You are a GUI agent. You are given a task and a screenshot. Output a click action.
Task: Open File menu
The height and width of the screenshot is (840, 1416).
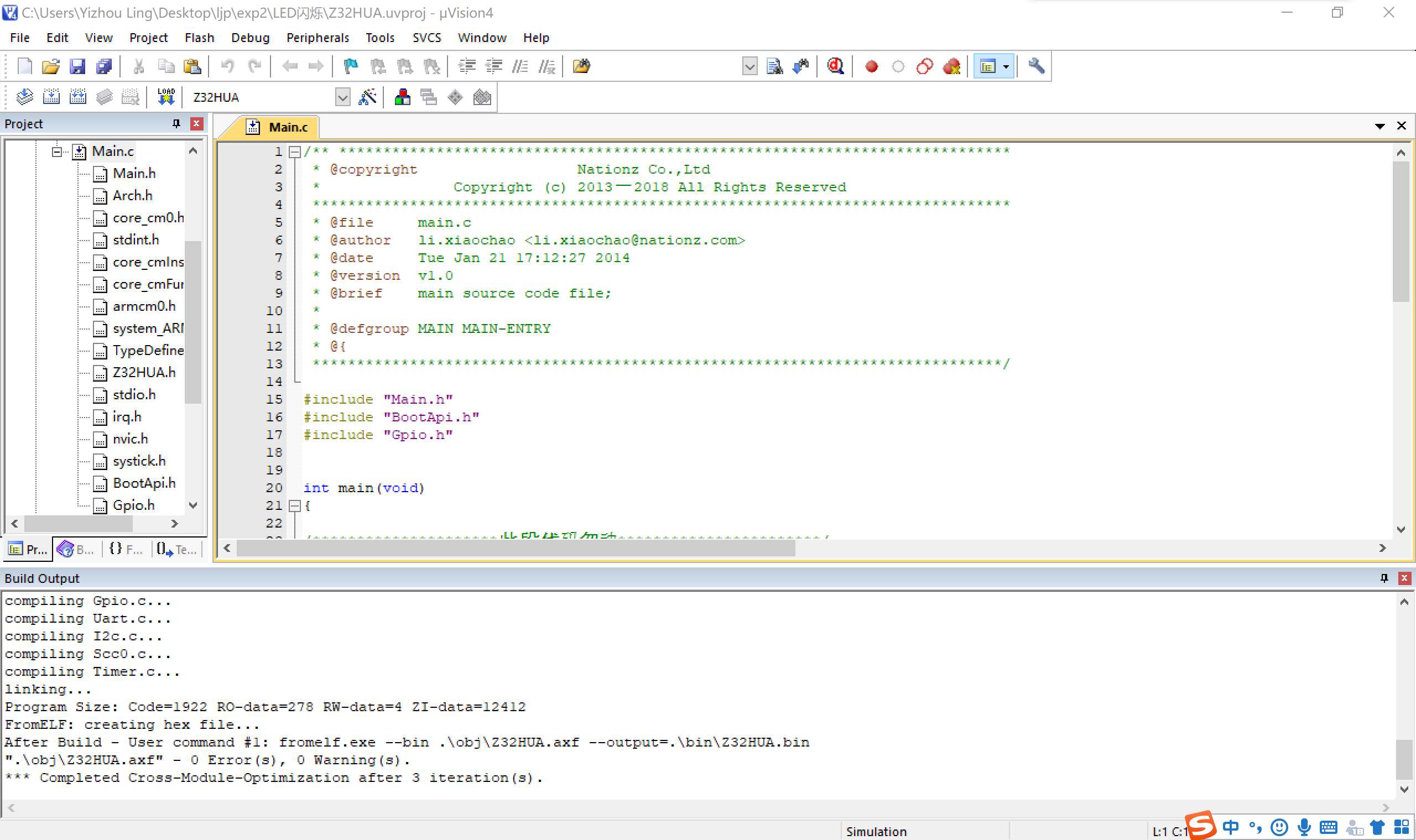20,38
